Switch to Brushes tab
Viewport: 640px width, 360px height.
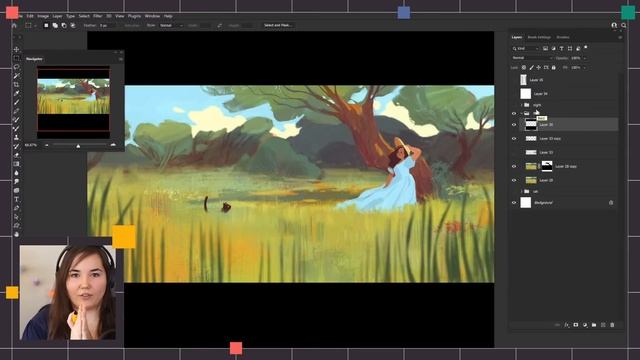563,37
